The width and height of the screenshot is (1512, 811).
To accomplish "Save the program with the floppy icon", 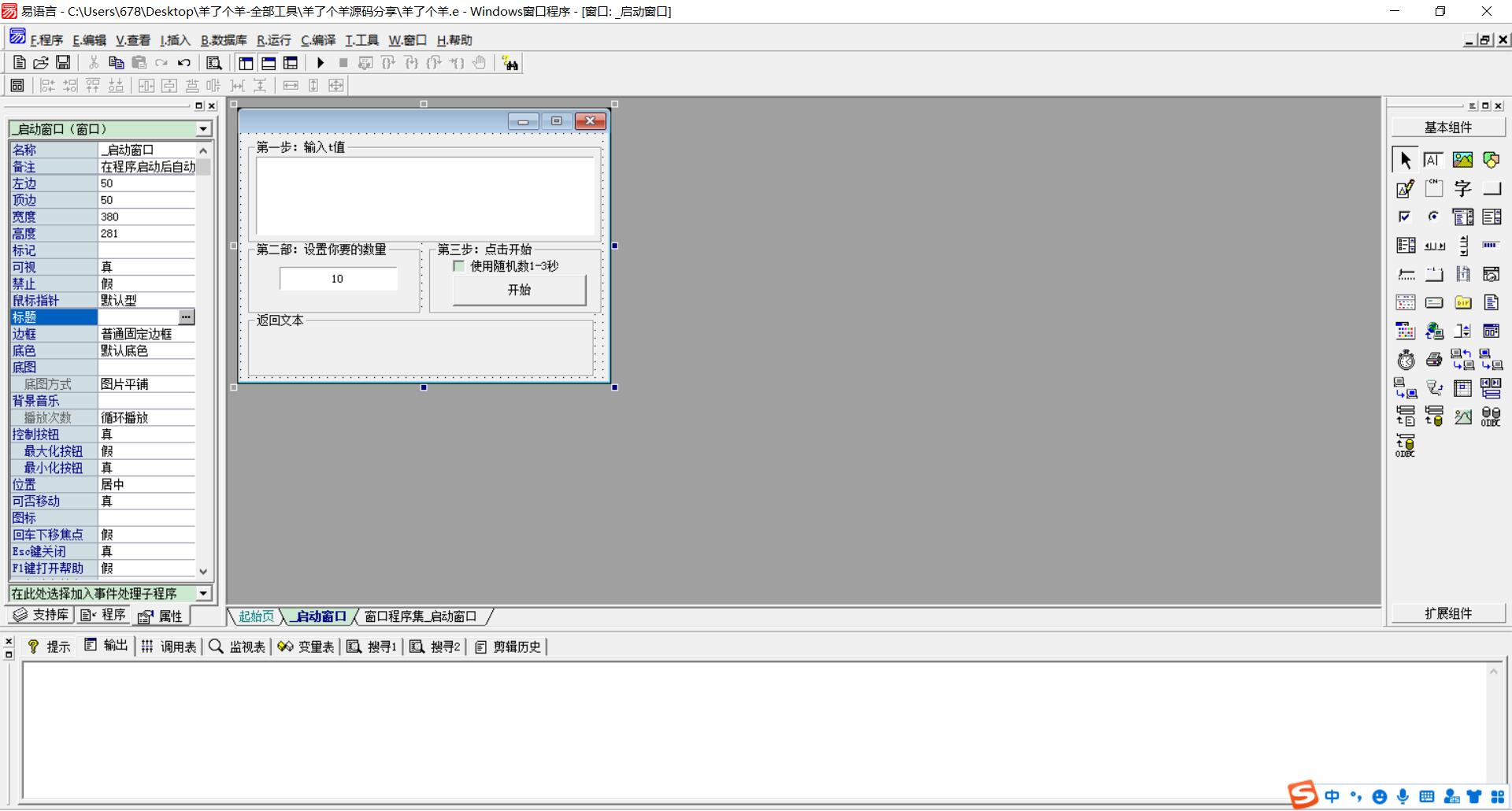I will click(63, 63).
